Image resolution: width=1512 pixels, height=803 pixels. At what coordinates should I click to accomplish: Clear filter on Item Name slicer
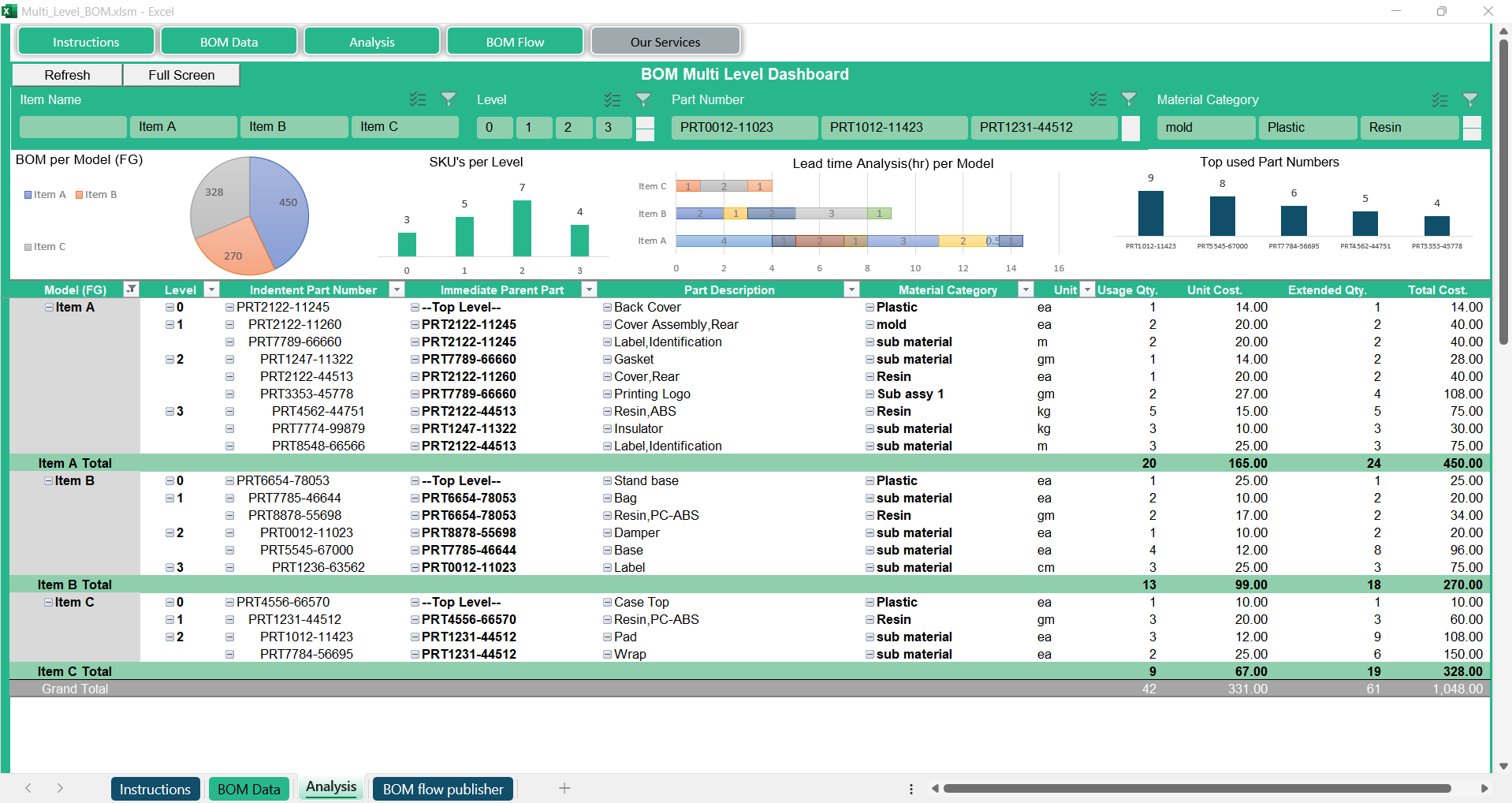coord(449,99)
